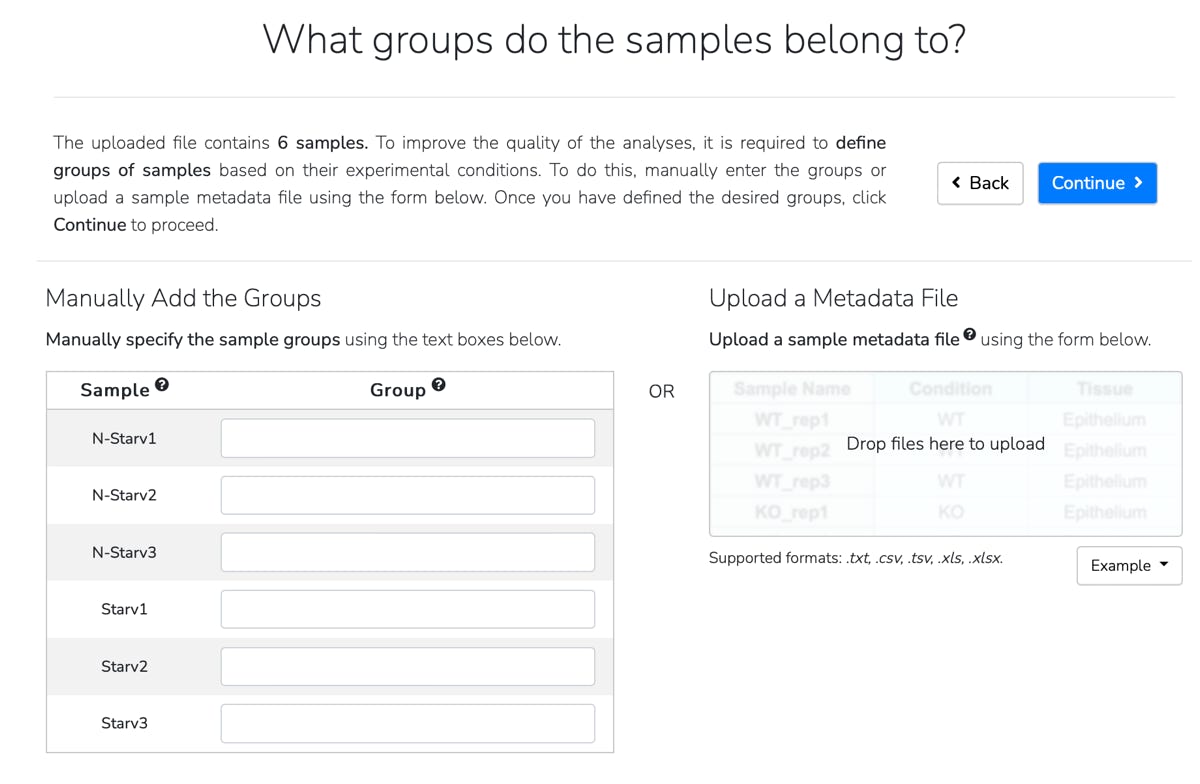The width and height of the screenshot is (1200, 784).
Task: Click the Sample column header
Action: [x=115, y=390]
